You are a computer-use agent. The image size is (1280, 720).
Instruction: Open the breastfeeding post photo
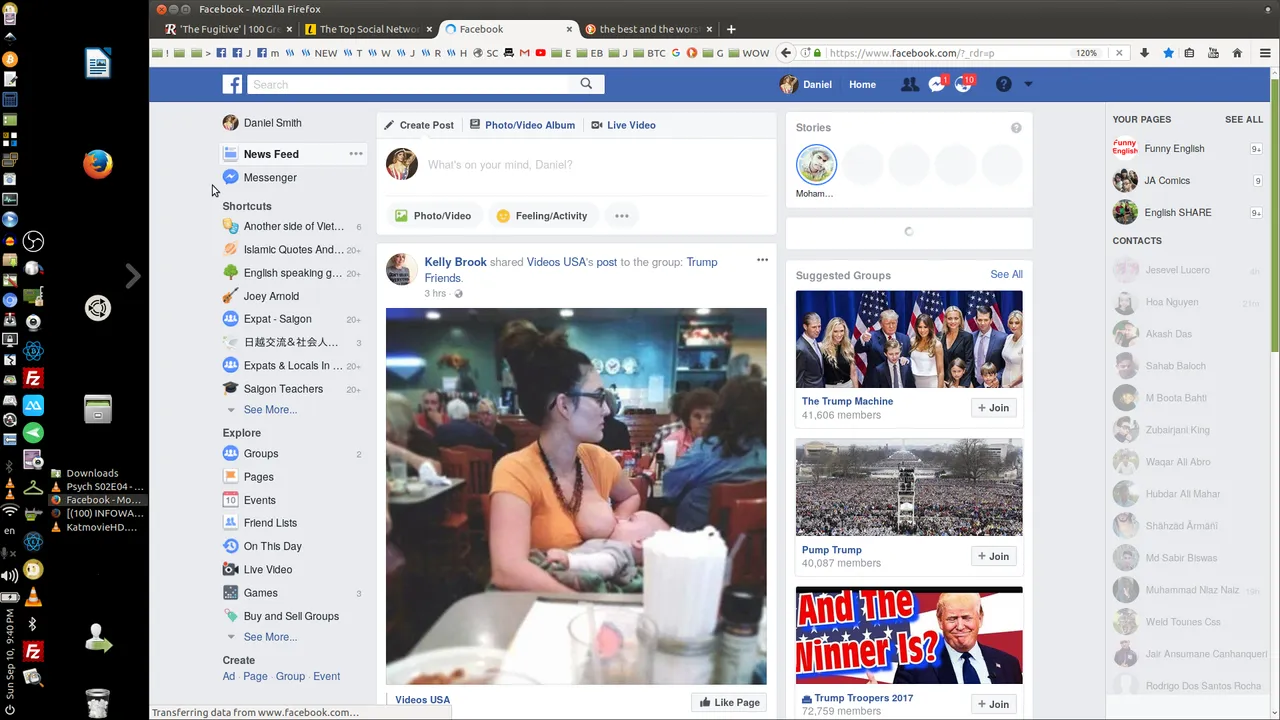576,496
